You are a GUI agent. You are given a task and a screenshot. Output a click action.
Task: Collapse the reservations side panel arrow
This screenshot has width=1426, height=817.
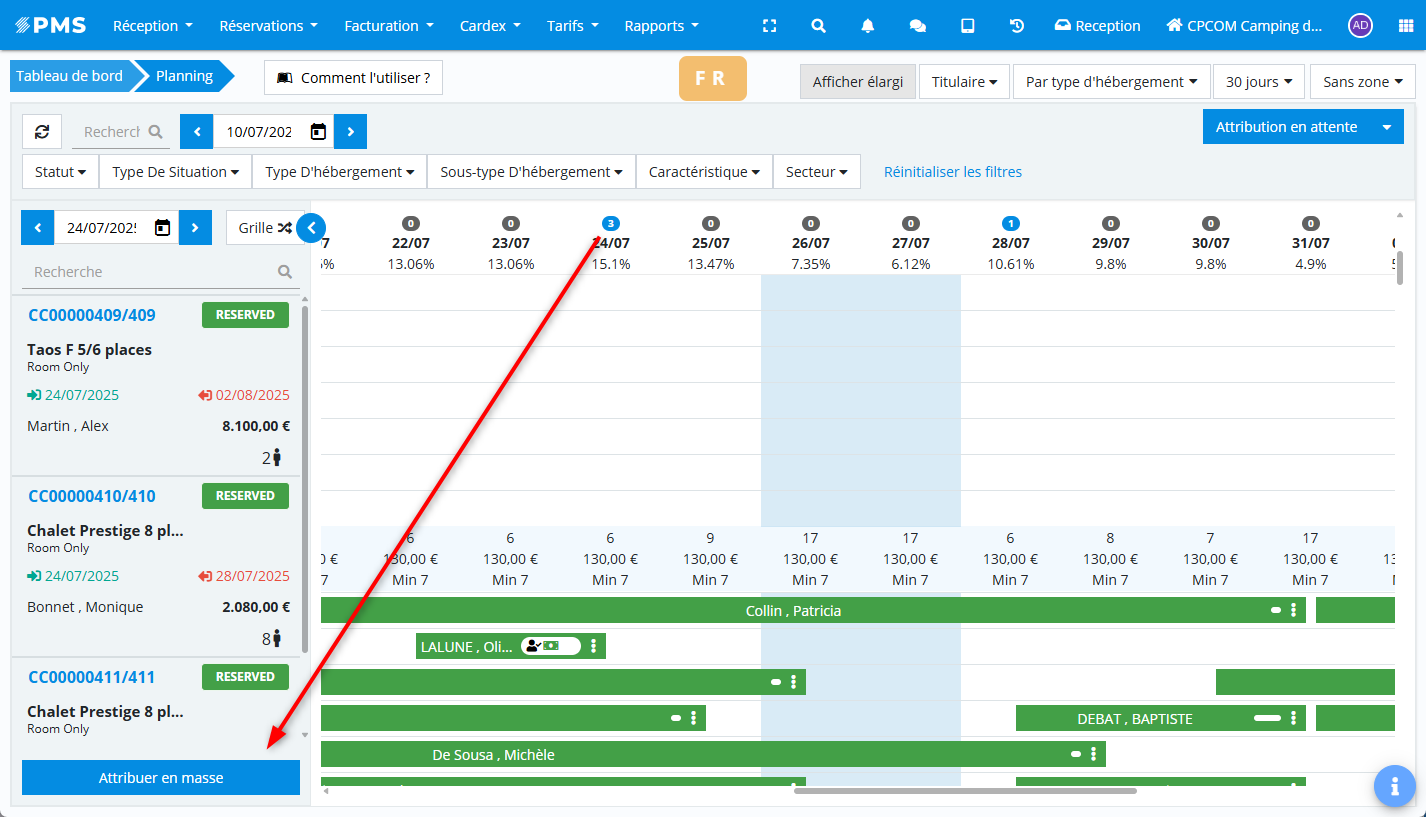coord(311,228)
